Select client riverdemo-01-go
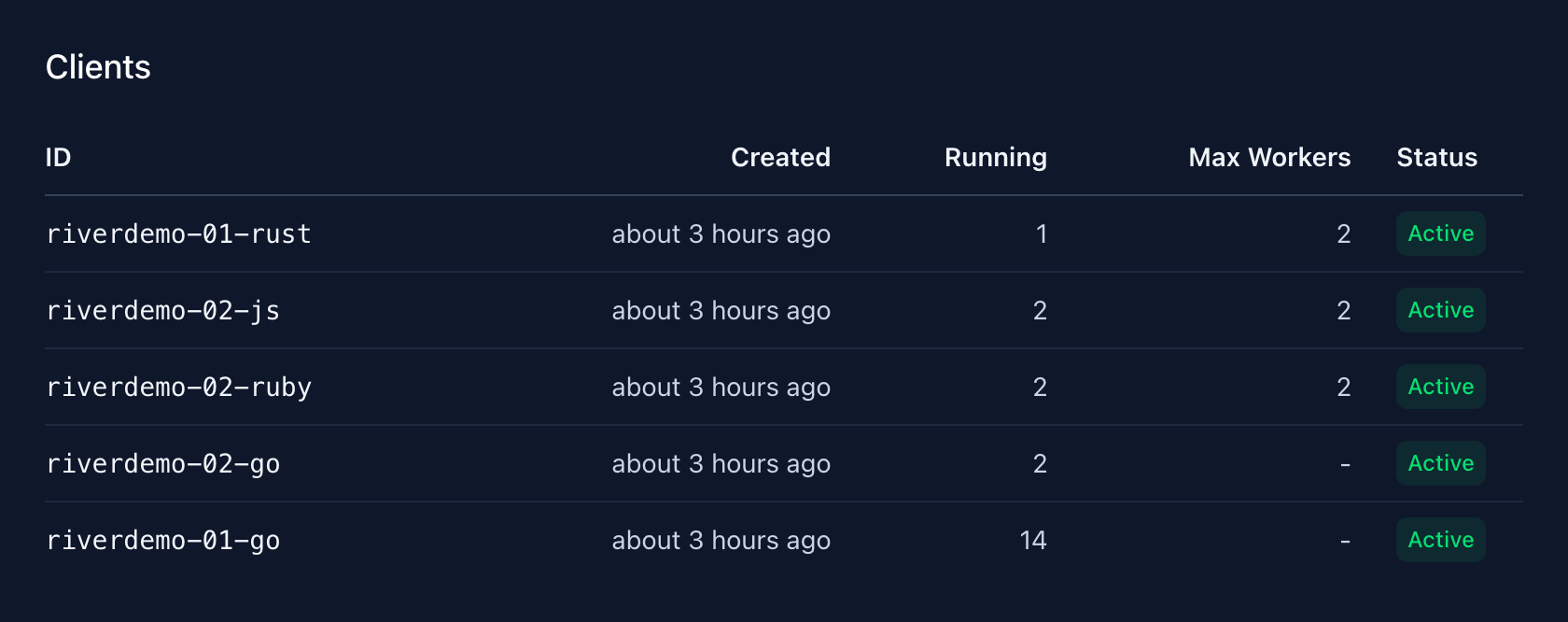1568x622 pixels. coord(163,540)
